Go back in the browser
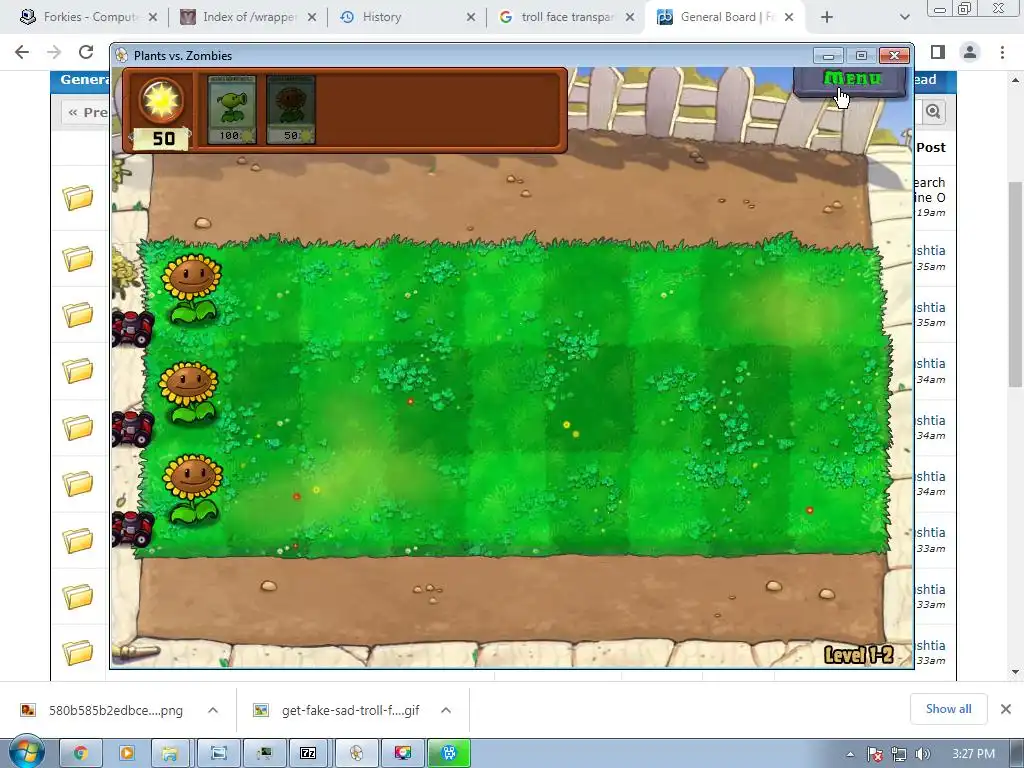The image size is (1024, 768). [22, 52]
